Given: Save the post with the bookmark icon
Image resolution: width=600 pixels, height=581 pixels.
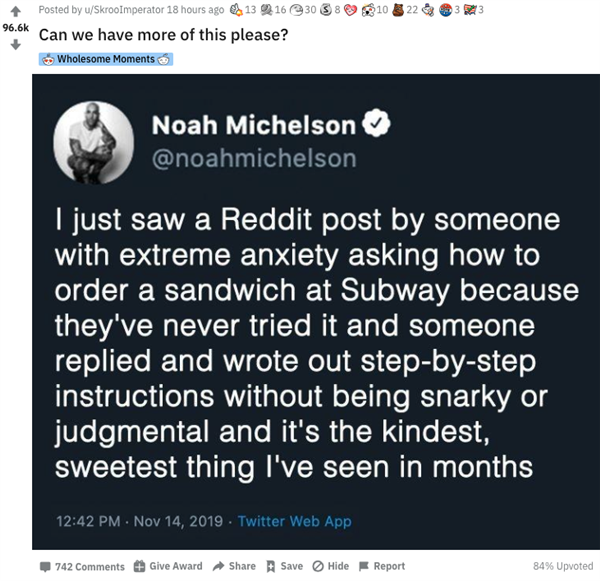Looking at the screenshot, I should pos(271,566).
